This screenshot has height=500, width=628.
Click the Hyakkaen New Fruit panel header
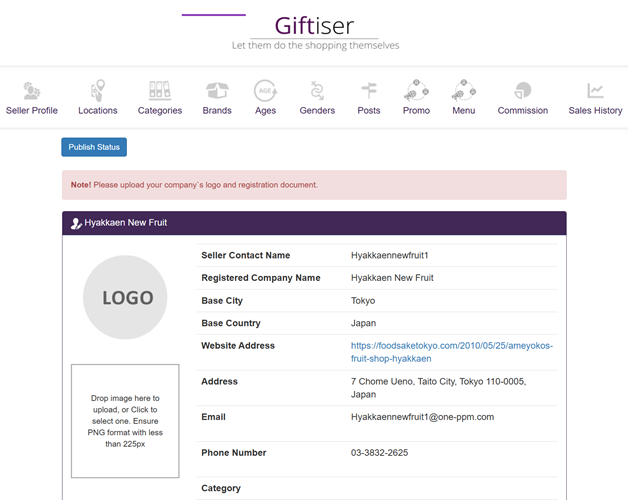click(x=314, y=223)
